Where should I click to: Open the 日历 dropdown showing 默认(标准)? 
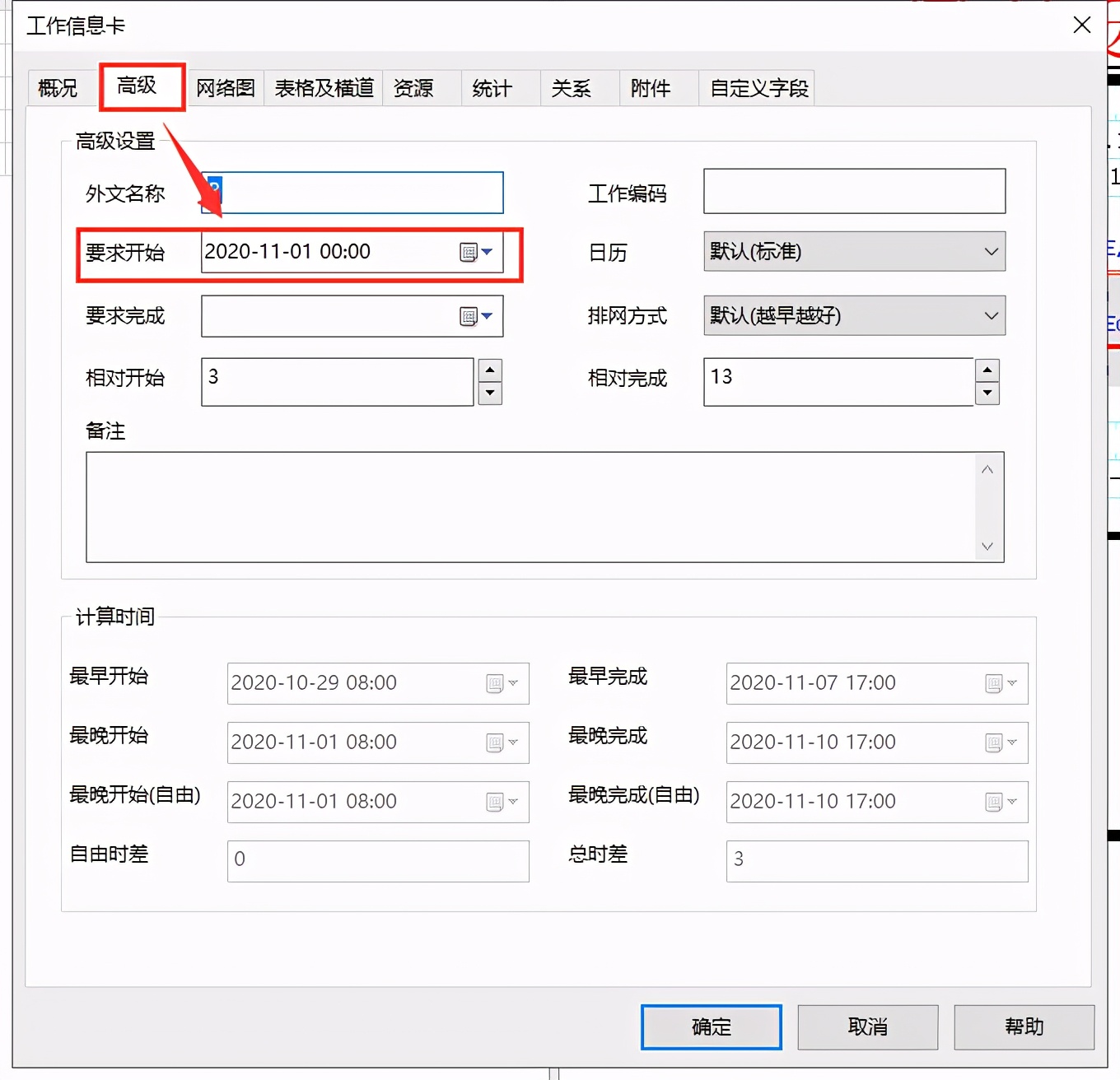(x=991, y=252)
